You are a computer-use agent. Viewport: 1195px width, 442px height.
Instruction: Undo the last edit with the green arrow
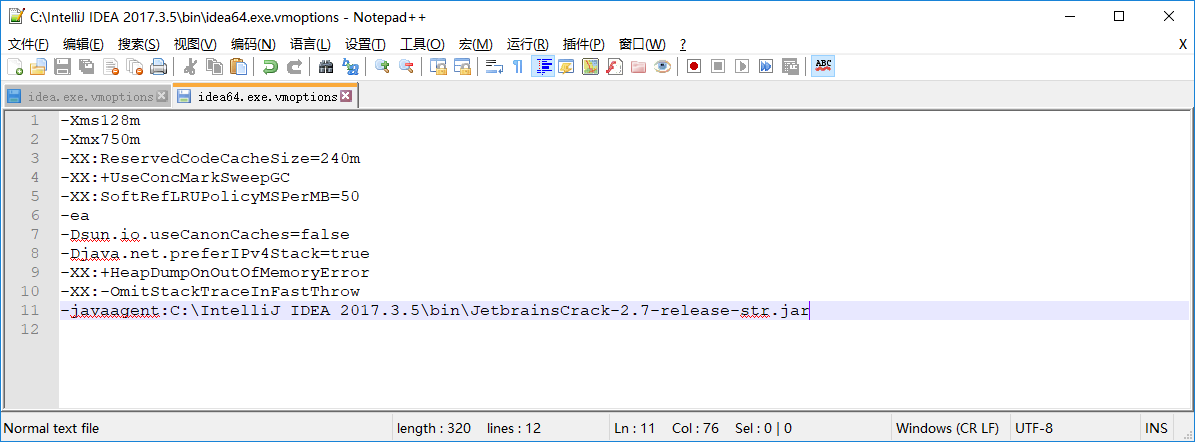(270, 66)
